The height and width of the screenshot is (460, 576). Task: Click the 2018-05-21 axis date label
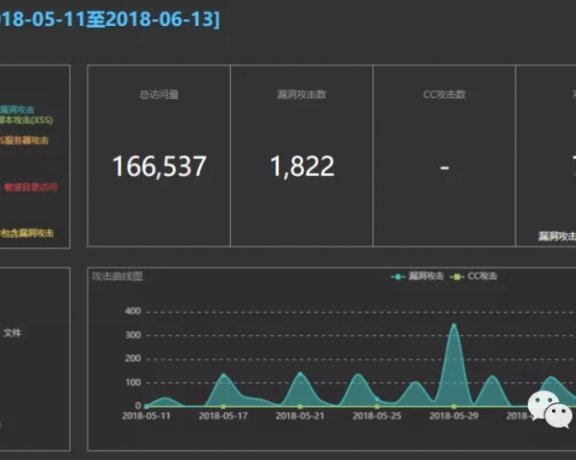click(x=300, y=416)
